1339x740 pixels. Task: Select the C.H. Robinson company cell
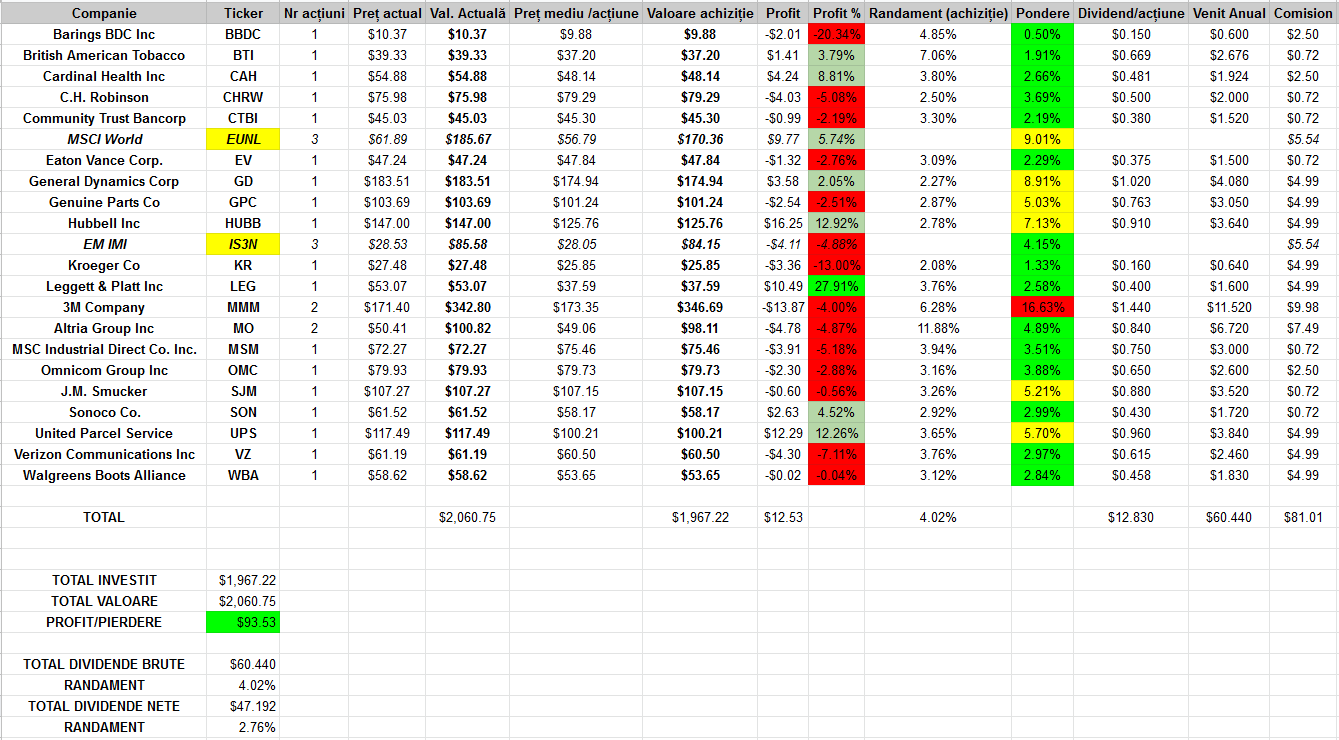(x=104, y=97)
